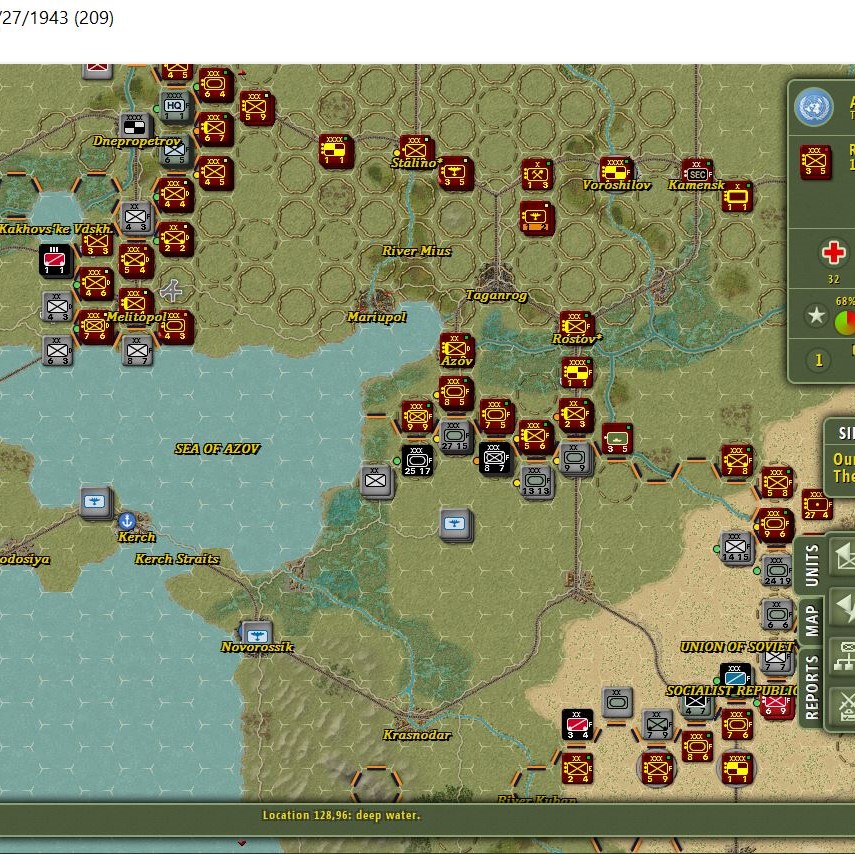The height and width of the screenshot is (854, 855).
Task: Click the circled number 1 icon
Action: (x=818, y=360)
